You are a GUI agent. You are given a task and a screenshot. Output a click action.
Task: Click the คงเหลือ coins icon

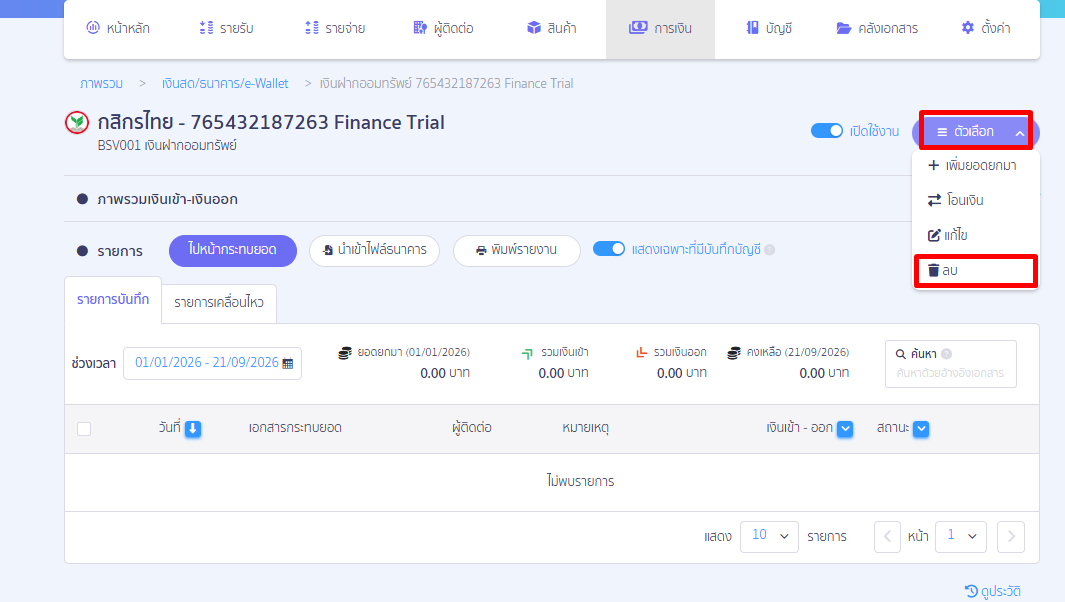[x=734, y=353]
